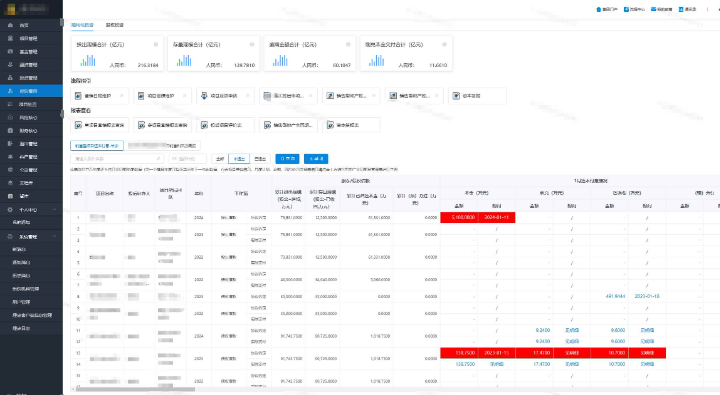Open third upper shortcut tile with download-arrow icon
The height and width of the screenshot is (395, 720).
click(225, 96)
